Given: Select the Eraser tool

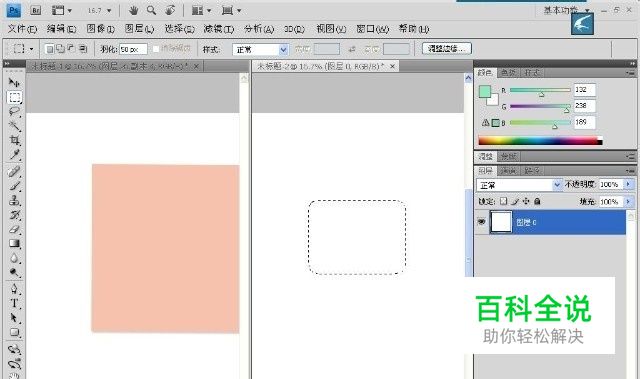Looking at the screenshot, I should pyautogui.click(x=14, y=229).
